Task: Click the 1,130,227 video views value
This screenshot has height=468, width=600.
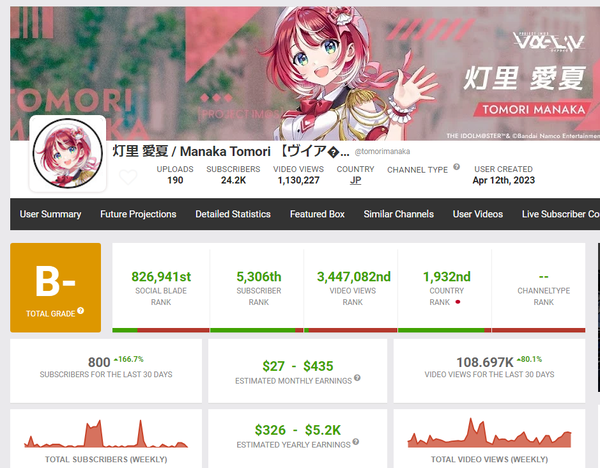Action: [298, 180]
